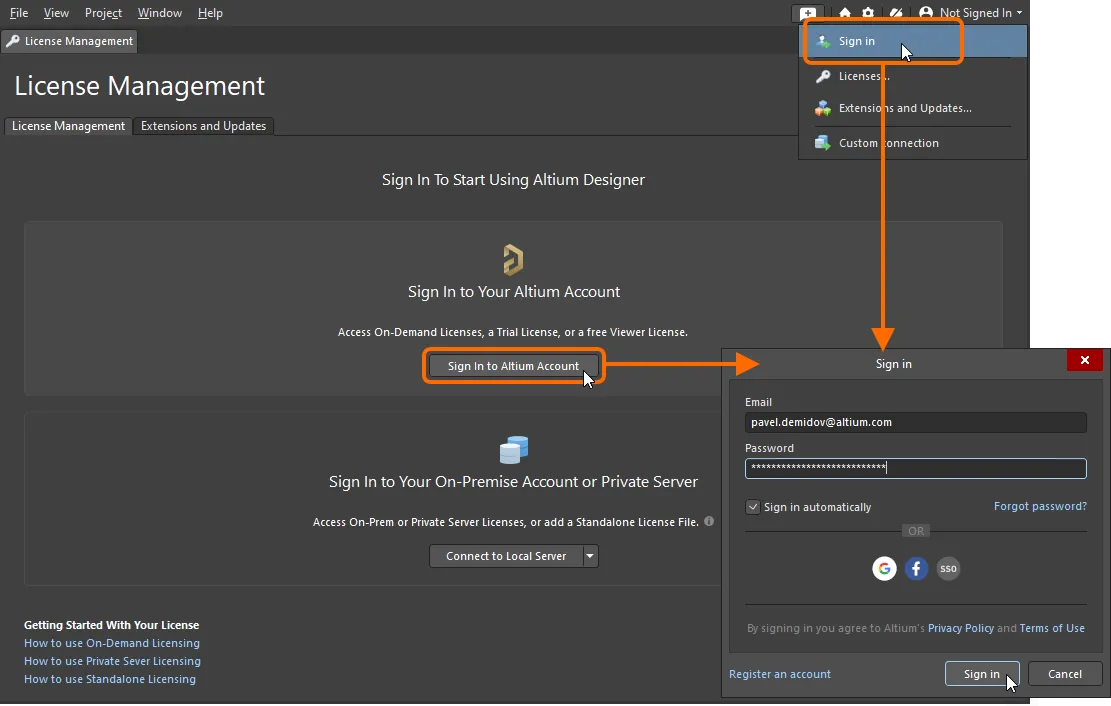Open the Connect to Local Server dropdown arrow

coord(590,556)
